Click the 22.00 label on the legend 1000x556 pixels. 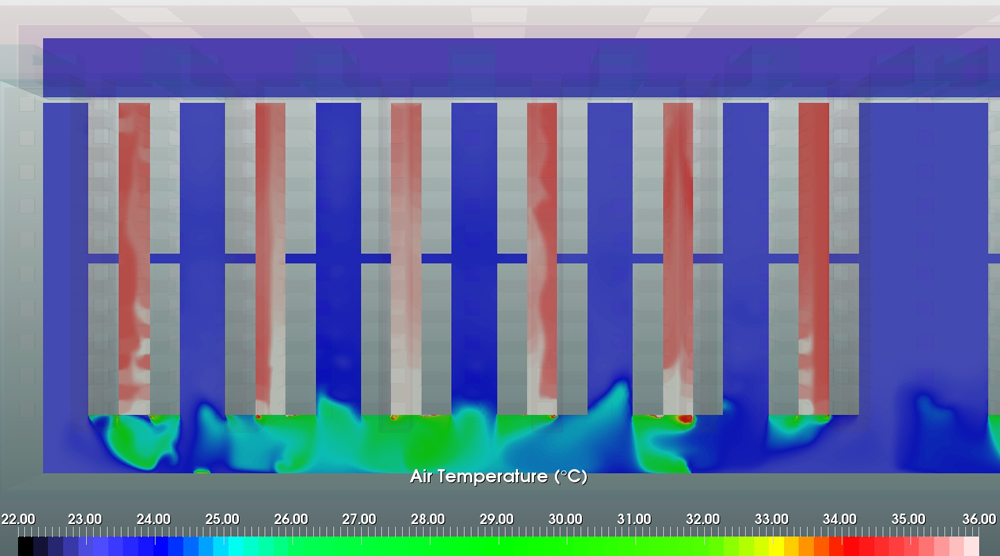coord(17,519)
